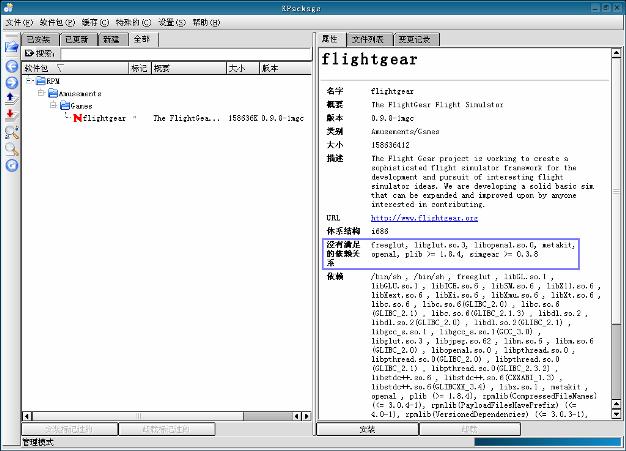Go forward with the right arrow icon
Screen dimensions: 626x451
pyautogui.click(x=12, y=83)
